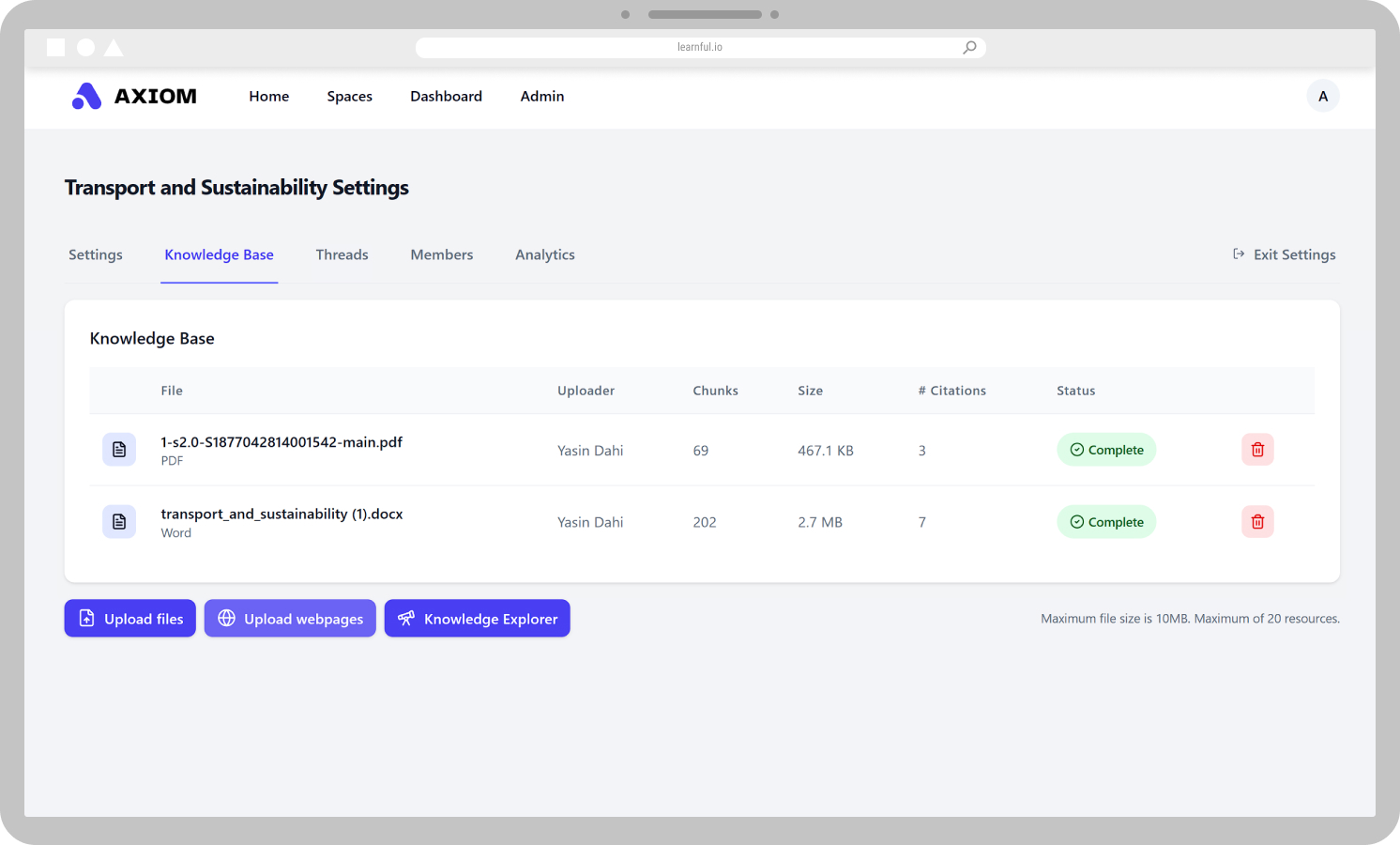
Task: Delete the transport_and_sustainability docx file
Action: coord(1256,522)
